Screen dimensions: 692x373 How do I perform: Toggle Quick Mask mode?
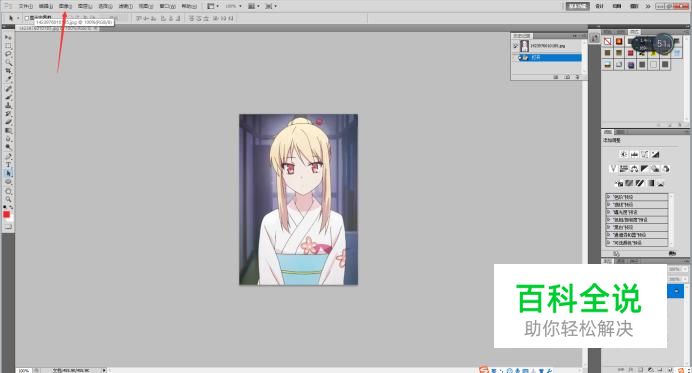point(8,227)
